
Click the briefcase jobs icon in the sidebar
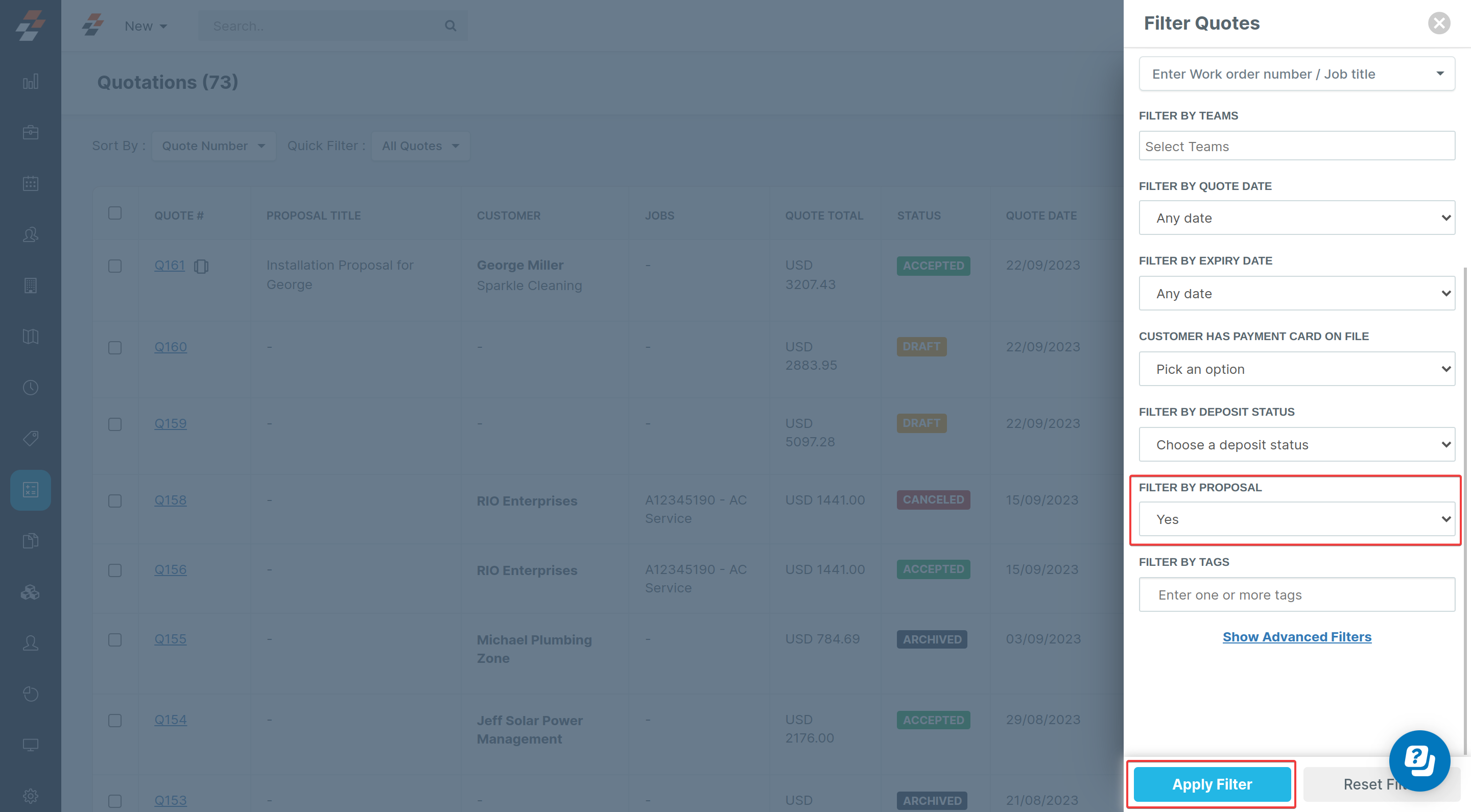coord(30,132)
